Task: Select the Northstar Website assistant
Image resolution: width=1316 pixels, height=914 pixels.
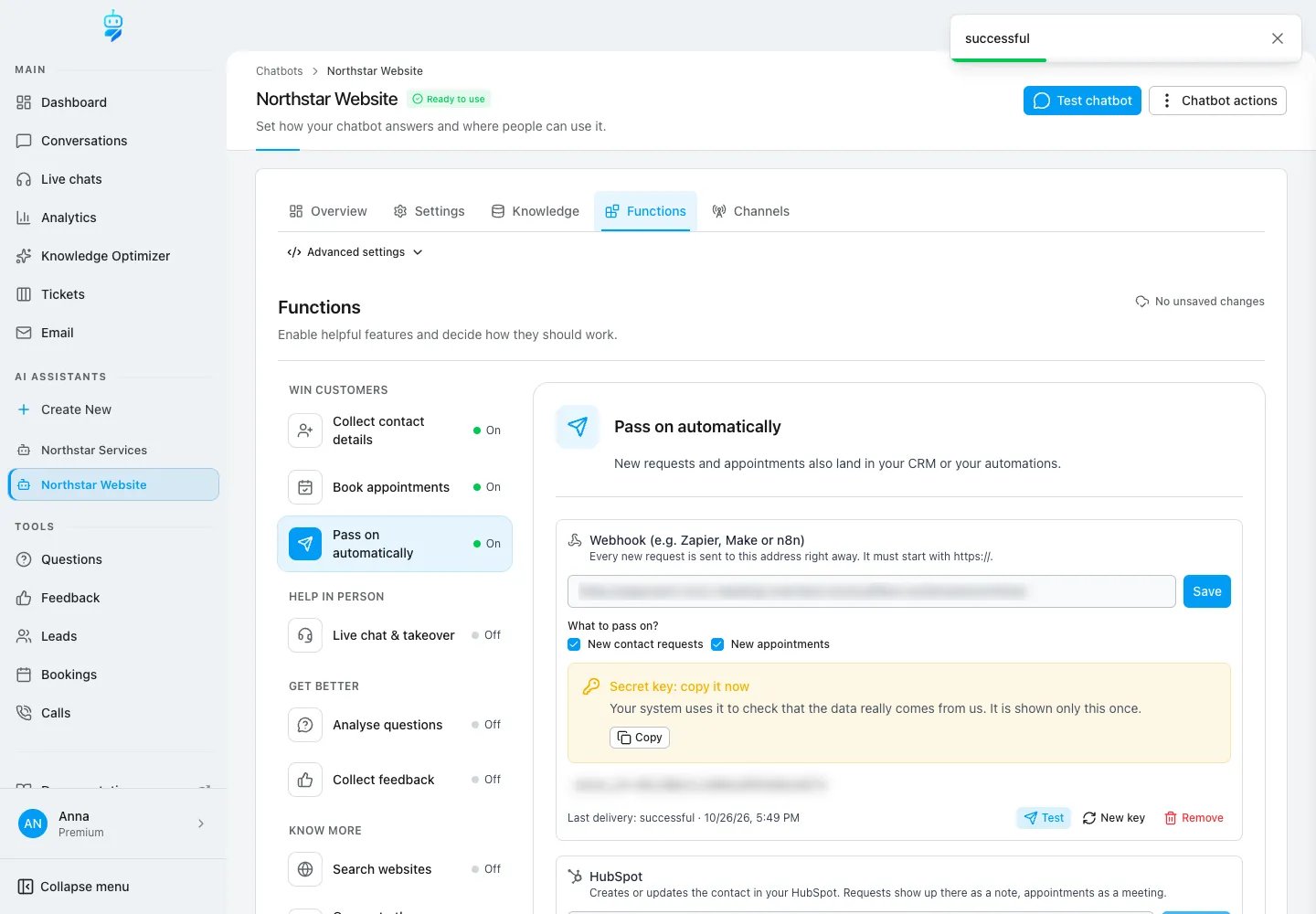Action: pos(113,484)
